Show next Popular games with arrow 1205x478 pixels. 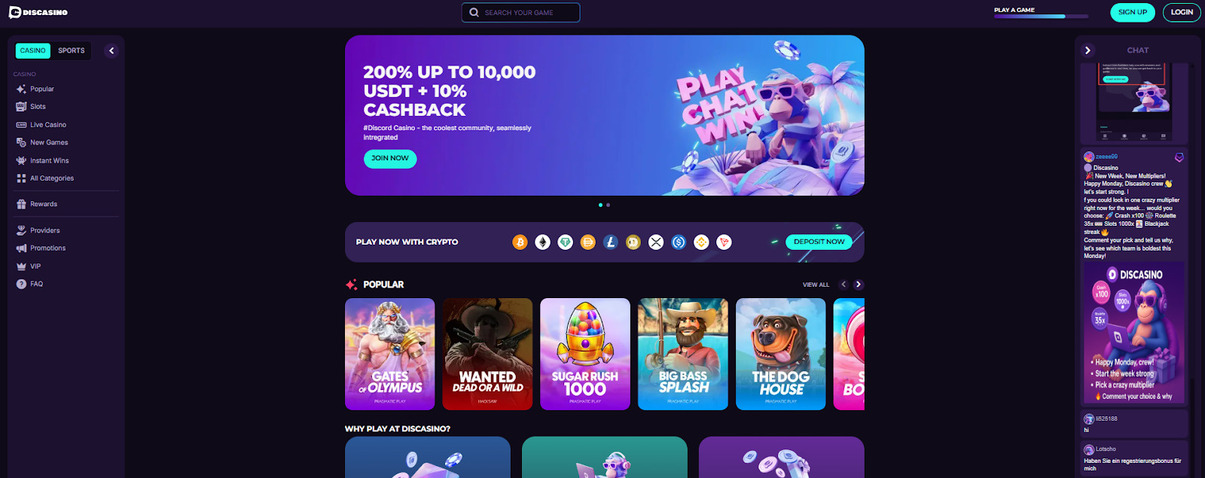click(x=858, y=285)
